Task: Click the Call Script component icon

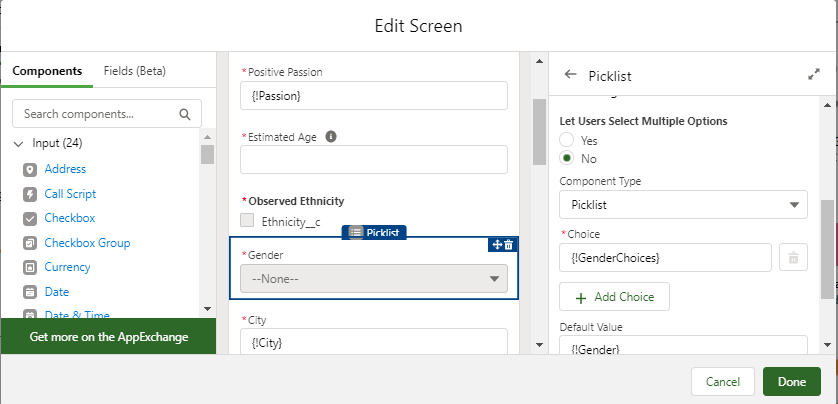Action: 30,194
